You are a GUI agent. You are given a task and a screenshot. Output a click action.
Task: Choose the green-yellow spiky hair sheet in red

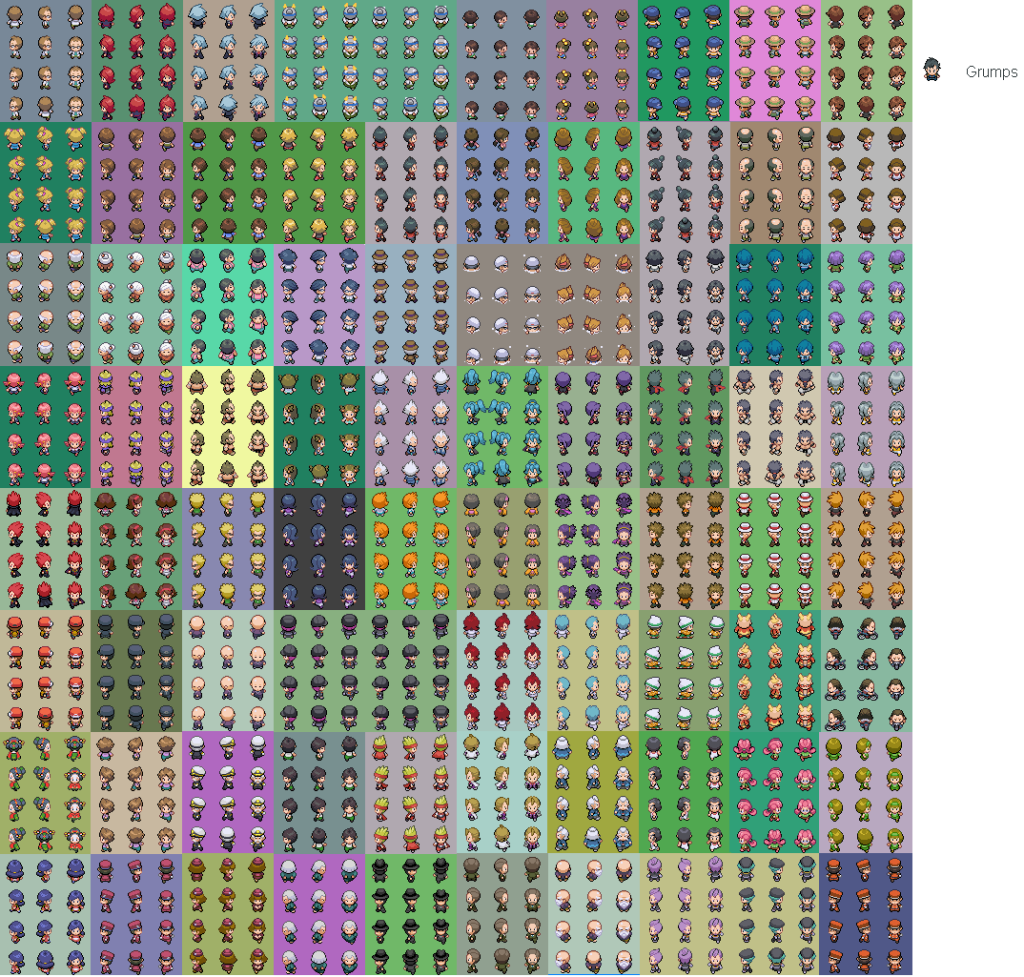tap(411, 793)
